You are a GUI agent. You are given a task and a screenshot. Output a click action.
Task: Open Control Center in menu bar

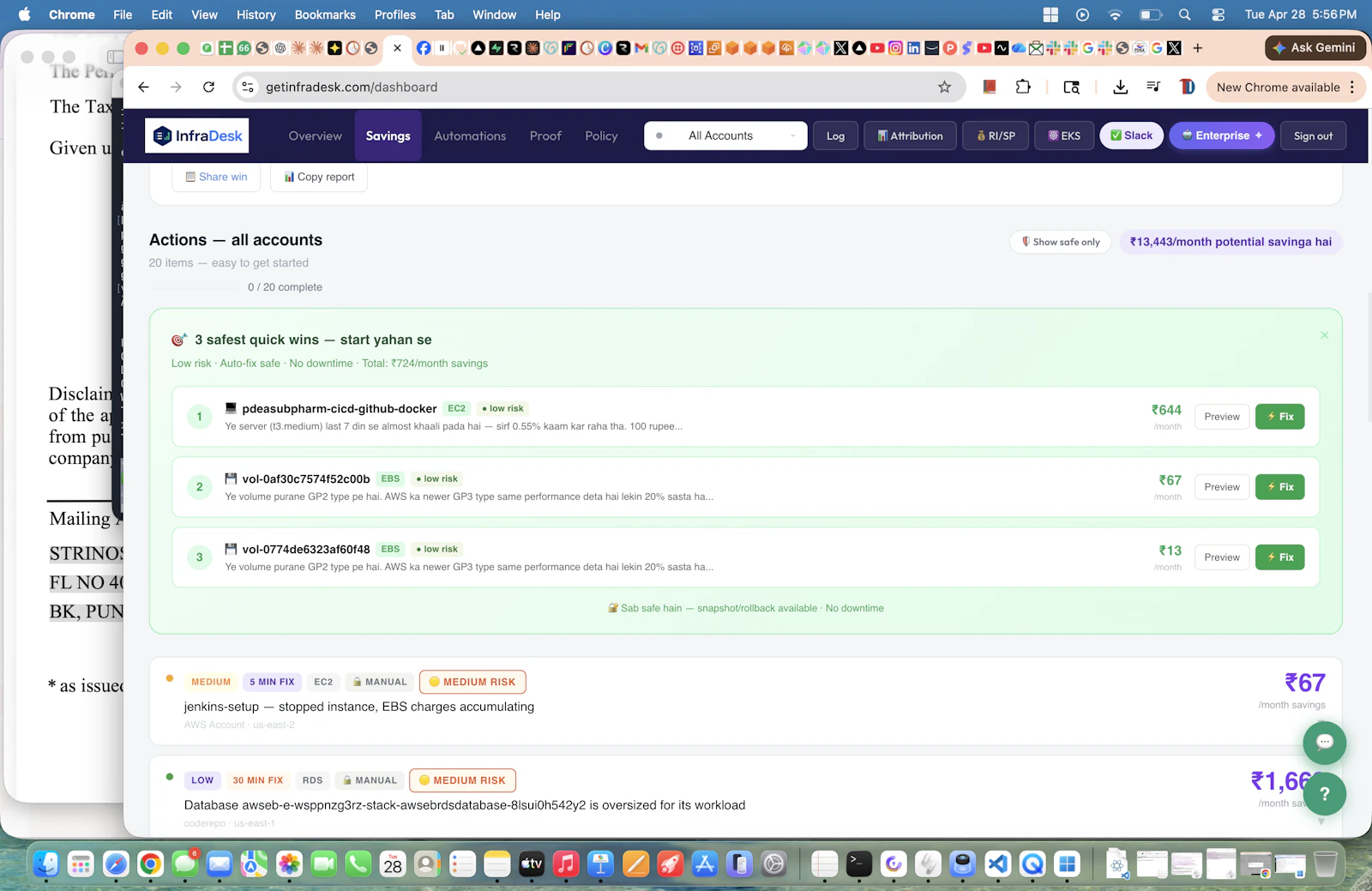point(1218,15)
